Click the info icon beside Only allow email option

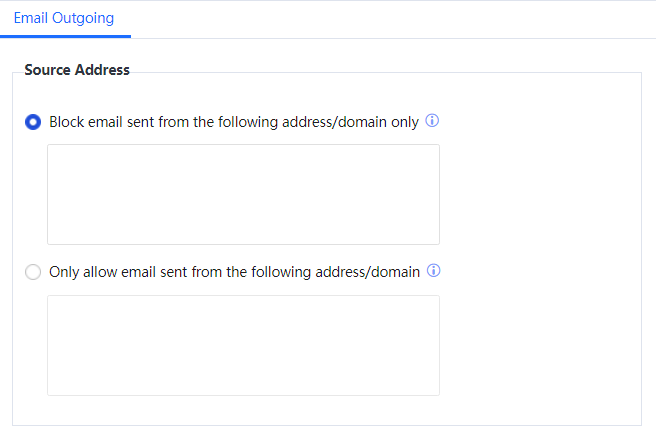(x=434, y=271)
